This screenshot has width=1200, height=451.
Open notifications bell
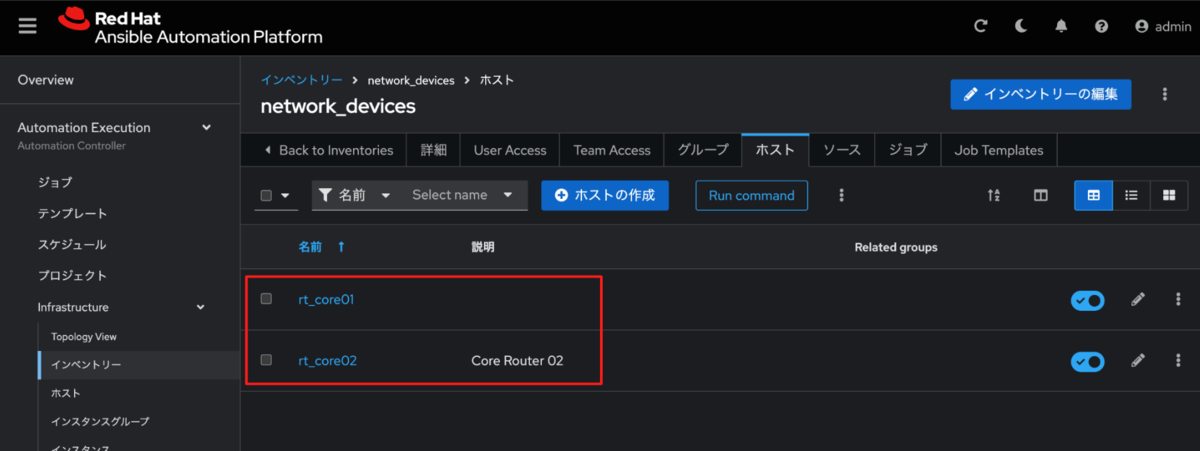pos(1061,27)
